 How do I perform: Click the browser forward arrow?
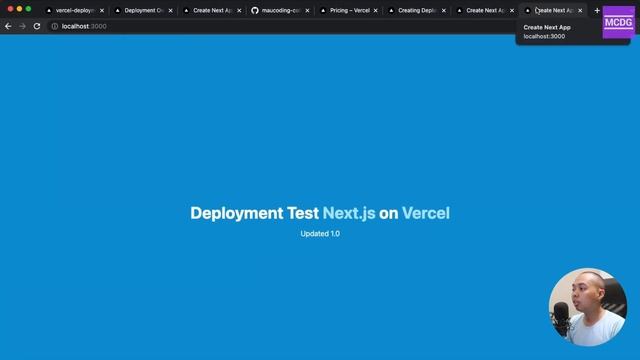(22, 26)
